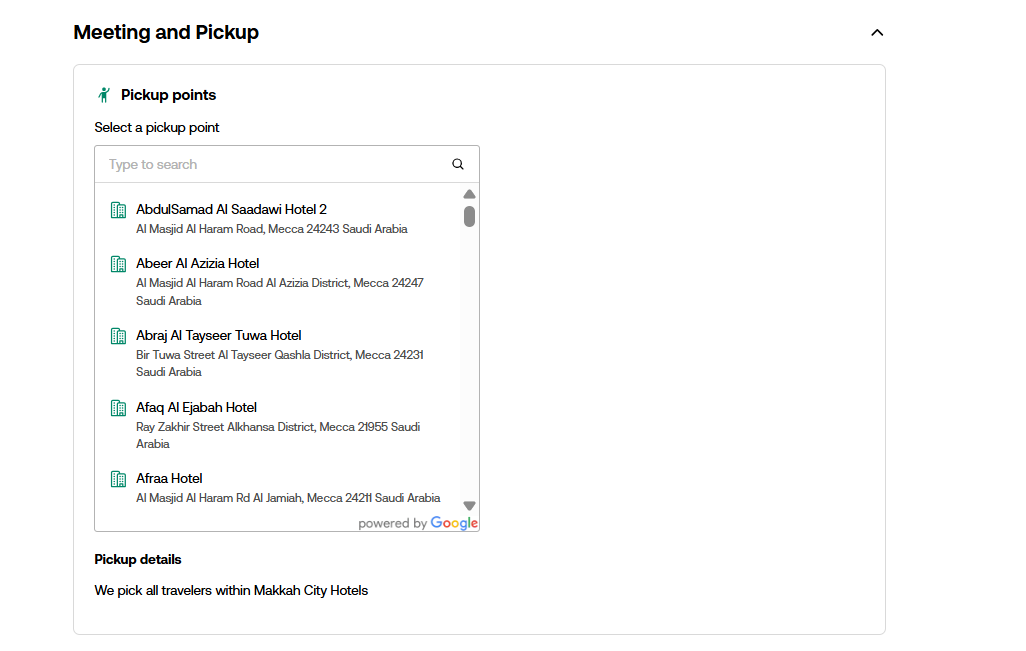Click building icon beside Afraa Hotel
1026x651 pixels.
(x=118, y=479)
